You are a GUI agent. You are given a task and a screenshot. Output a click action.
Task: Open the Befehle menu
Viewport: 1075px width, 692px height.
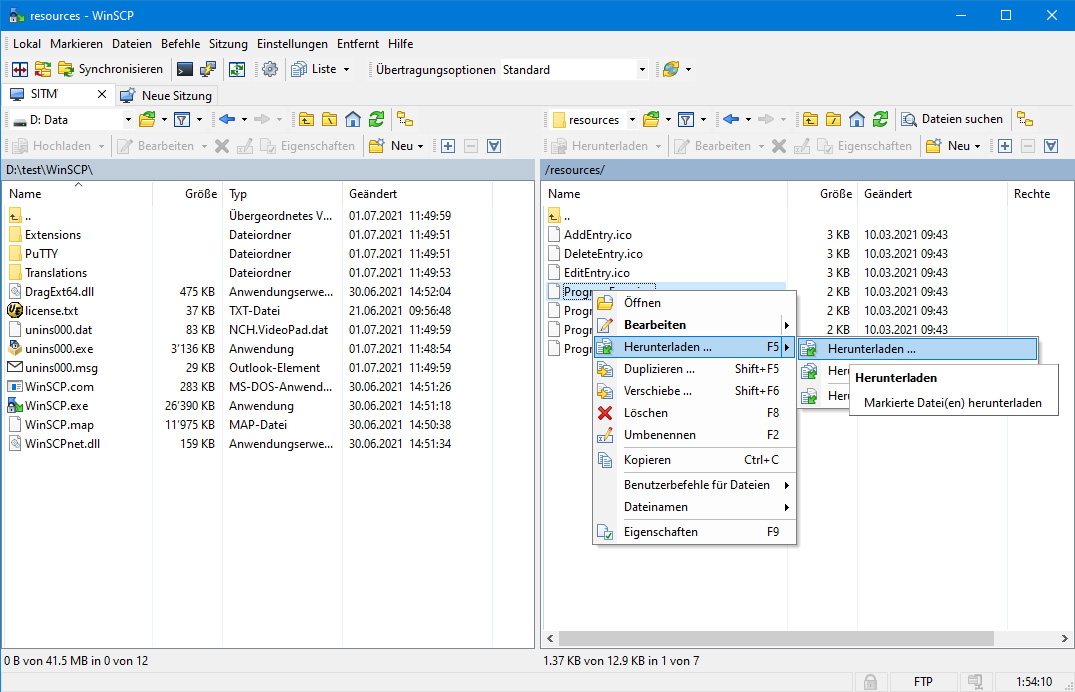click(180, 44)
